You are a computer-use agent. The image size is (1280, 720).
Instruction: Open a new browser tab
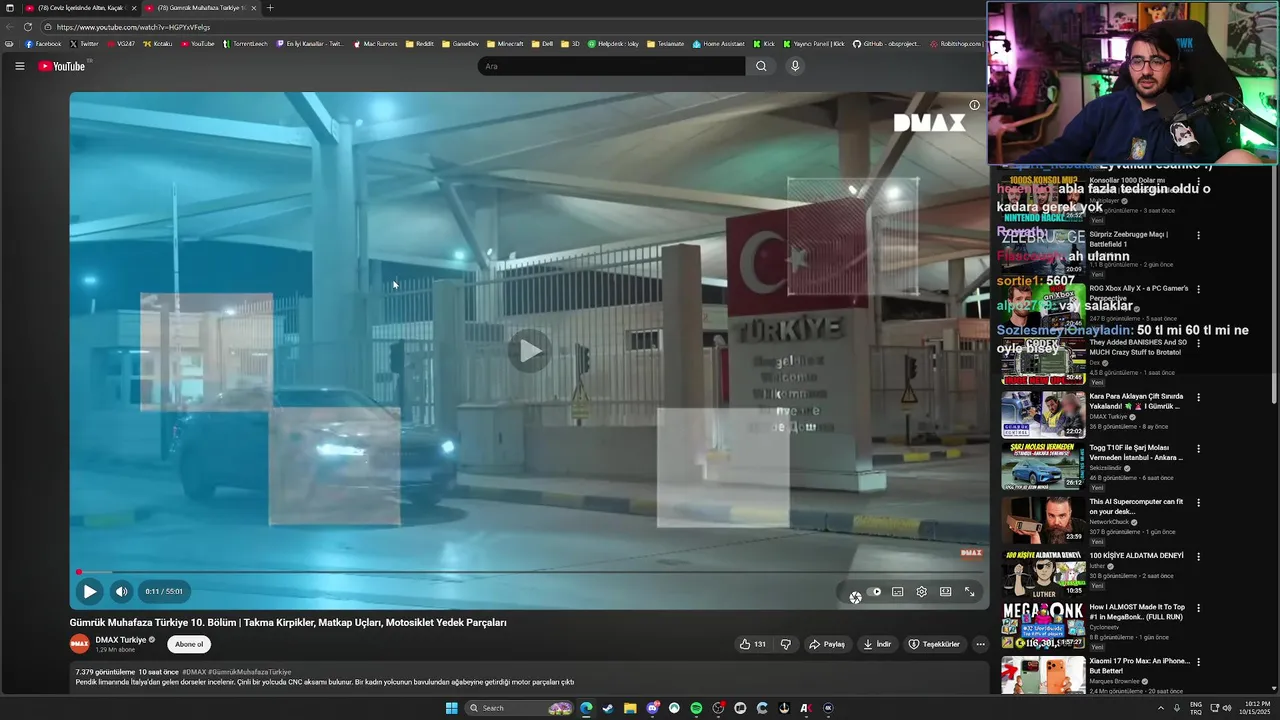(x=269, y=8)
